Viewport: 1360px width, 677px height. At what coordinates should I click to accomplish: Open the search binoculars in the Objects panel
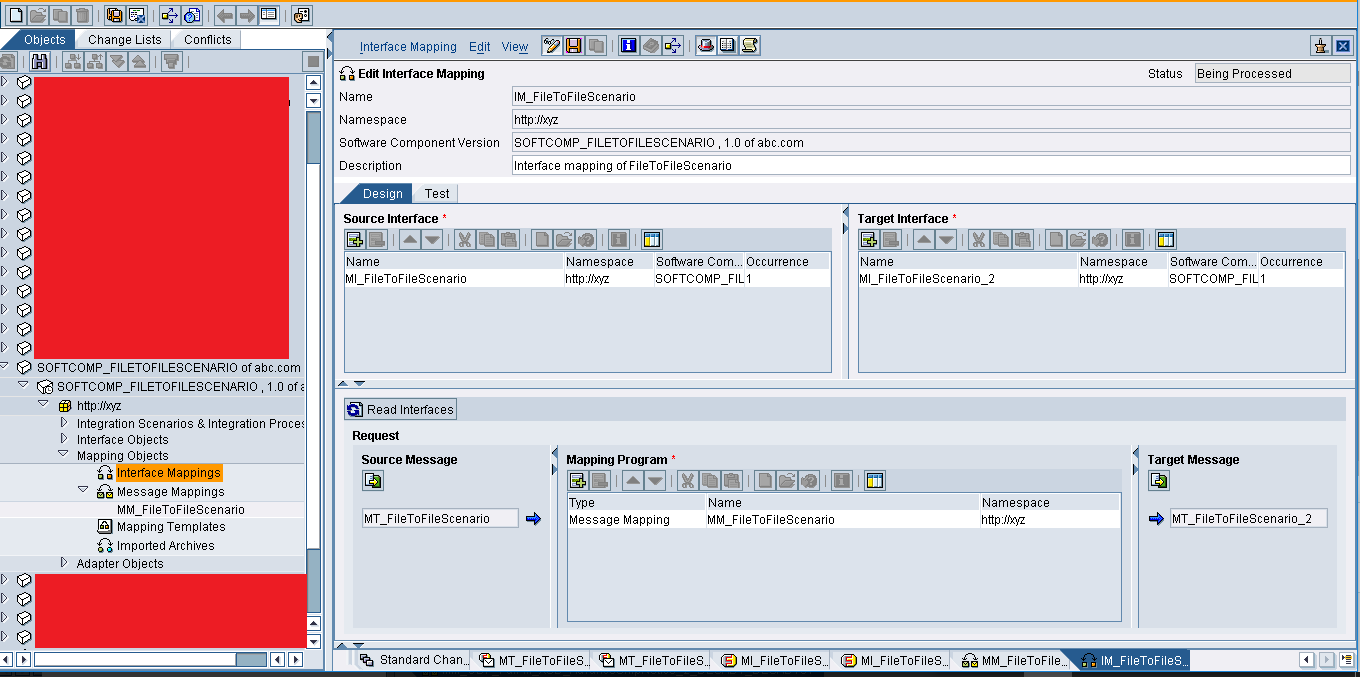pyautogui.click(x=38, y=61)
